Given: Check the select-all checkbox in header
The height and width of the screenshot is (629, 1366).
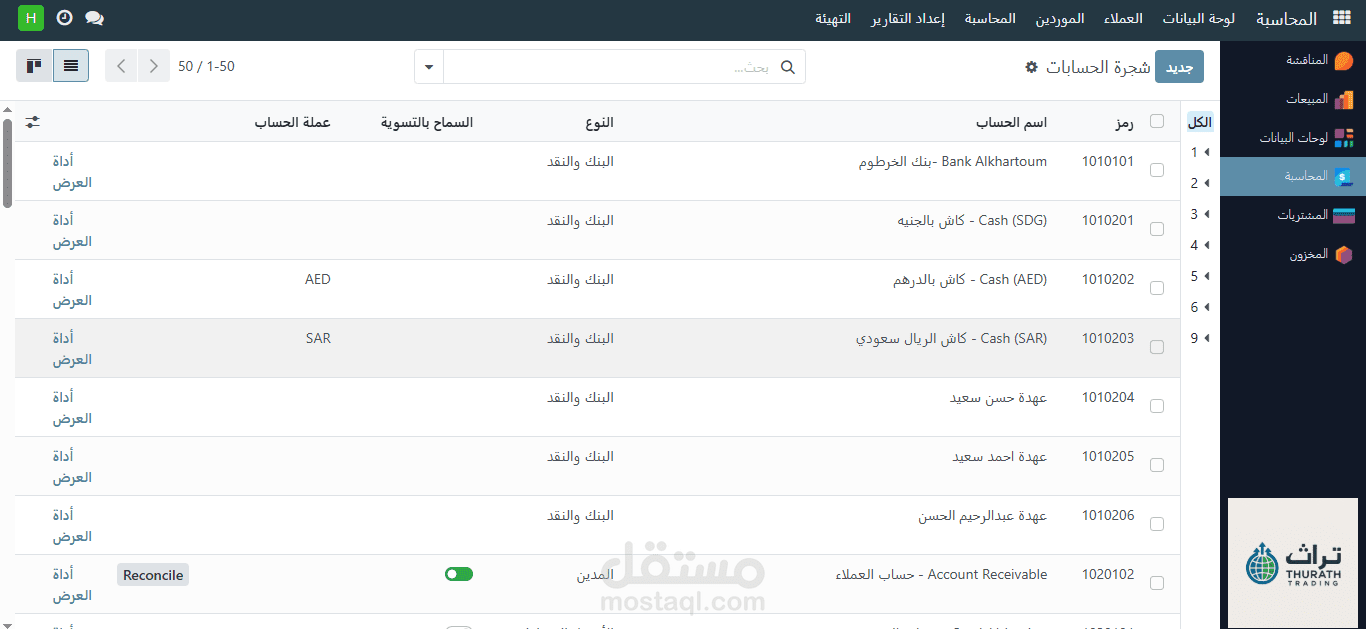Looking at the screenshot, I should pyautogui.click(x=1157, y=121).
